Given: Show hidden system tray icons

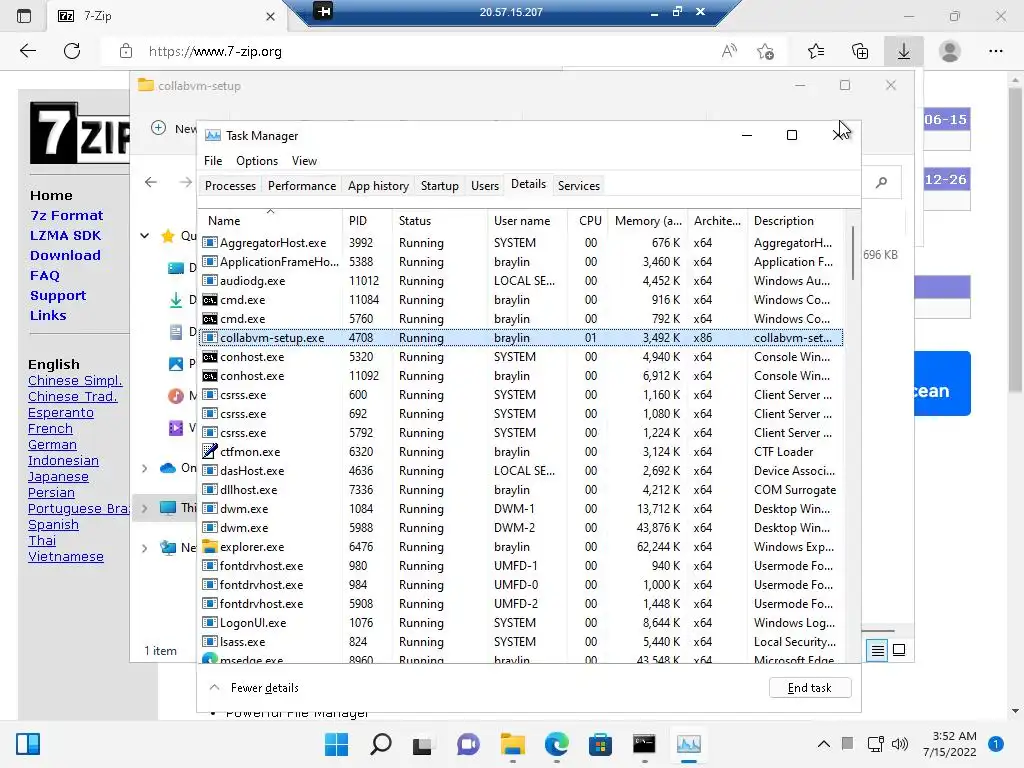Looking at the screenshot, I should tap(824, 744).
